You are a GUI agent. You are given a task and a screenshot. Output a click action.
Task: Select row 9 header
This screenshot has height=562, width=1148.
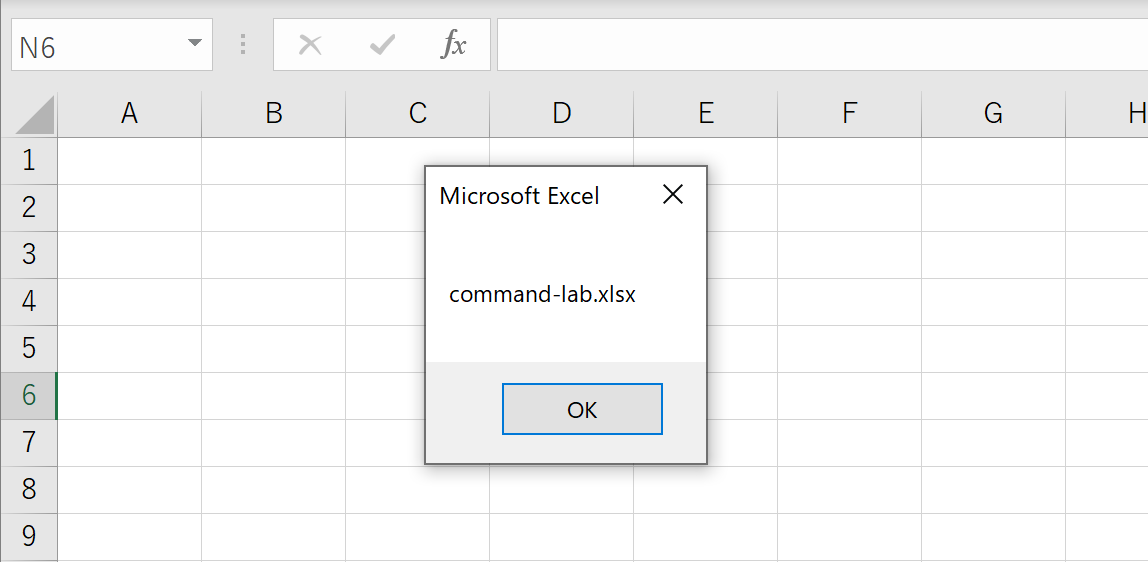click(29, 536)
